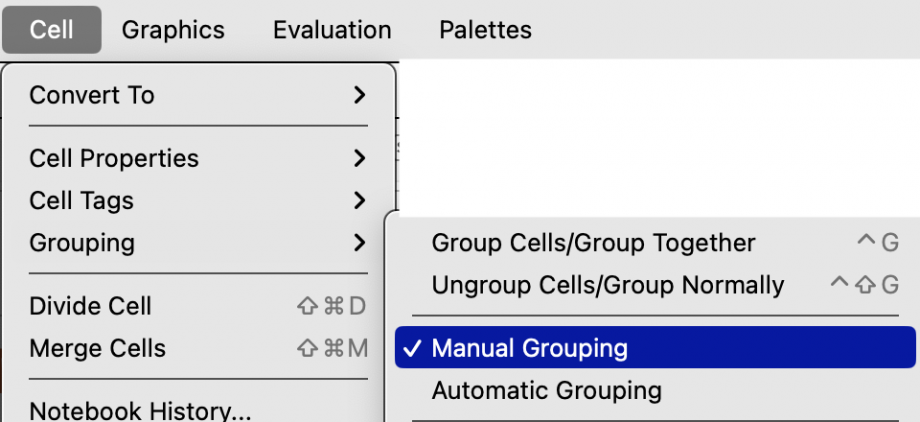The height and width of the screenshot is (422, 920).
Task: Expand the Convert To submenu arrow
Action: [360, 96]
